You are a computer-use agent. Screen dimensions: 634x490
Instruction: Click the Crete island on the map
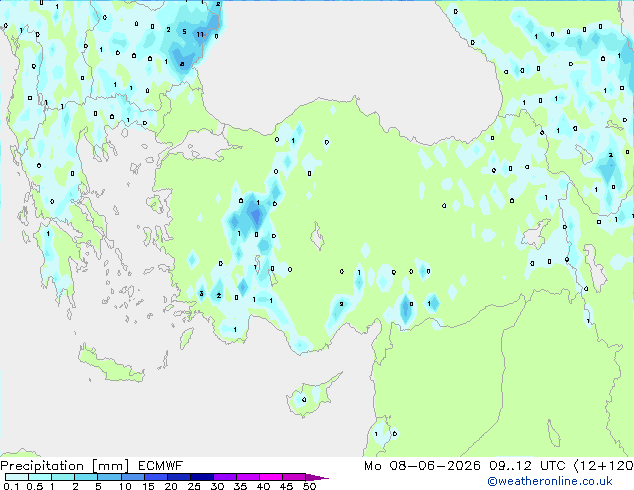111,364
